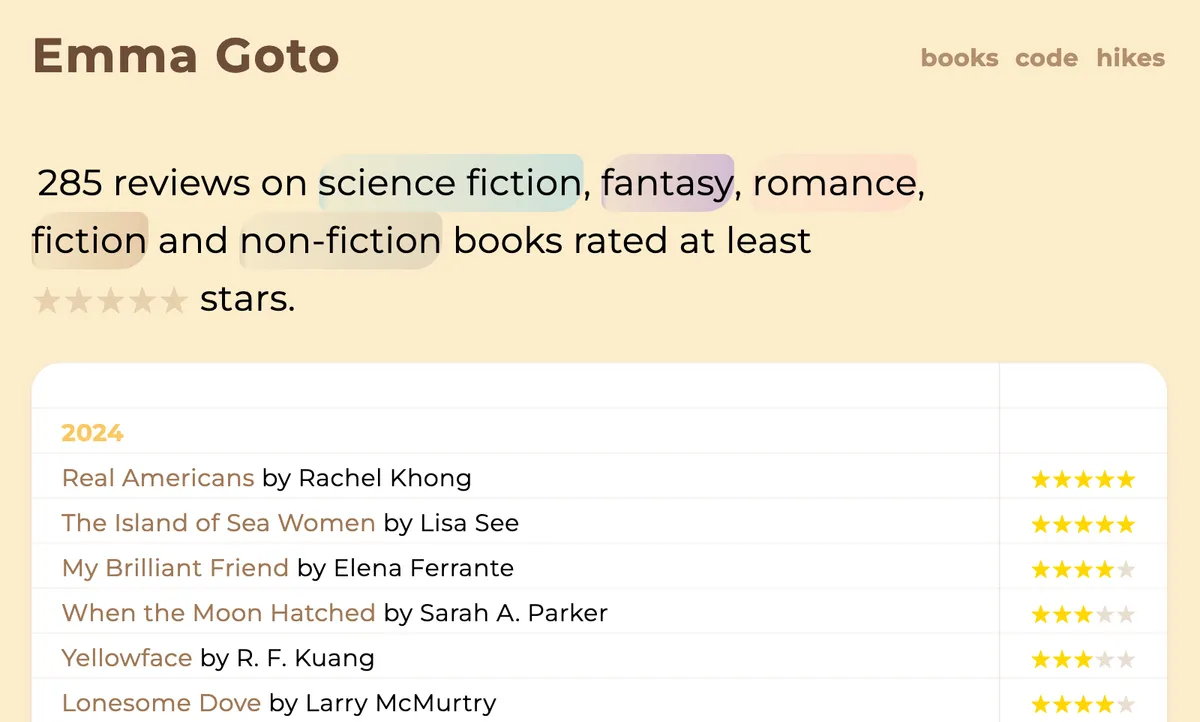Toggle the science fiction genre filter
This screenshot has width=1200, height=722.
450,183
